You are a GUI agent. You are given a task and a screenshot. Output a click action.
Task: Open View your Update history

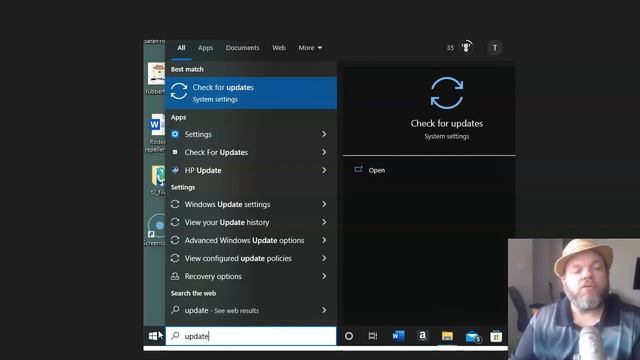coord(251,222)
